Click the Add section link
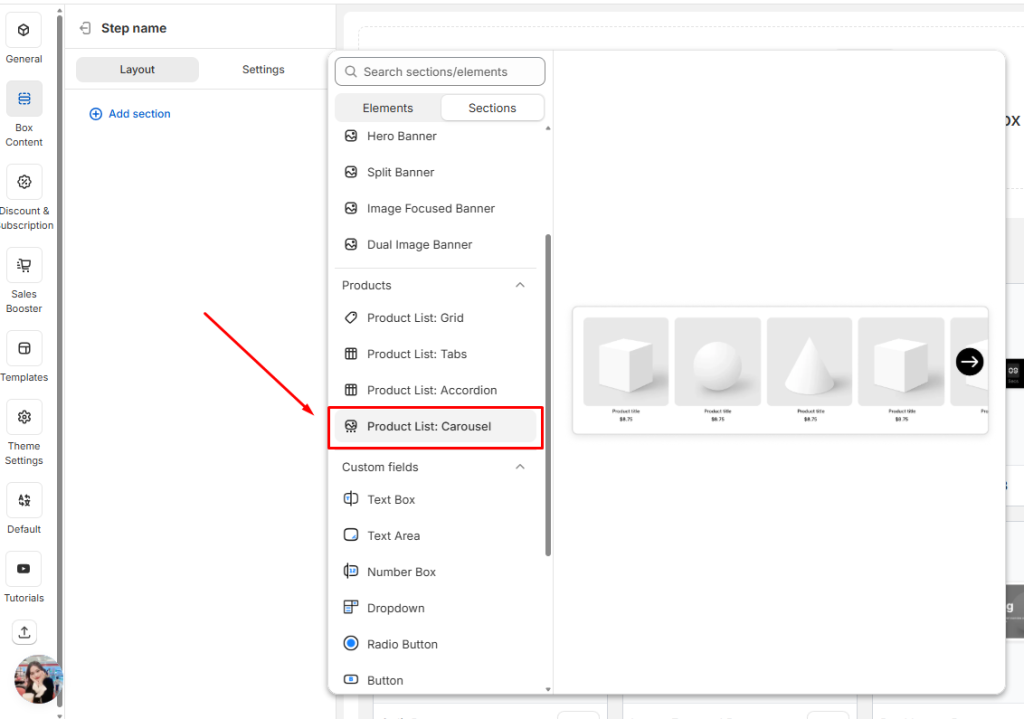1024x719 pixels. click(x=130, y=114)
